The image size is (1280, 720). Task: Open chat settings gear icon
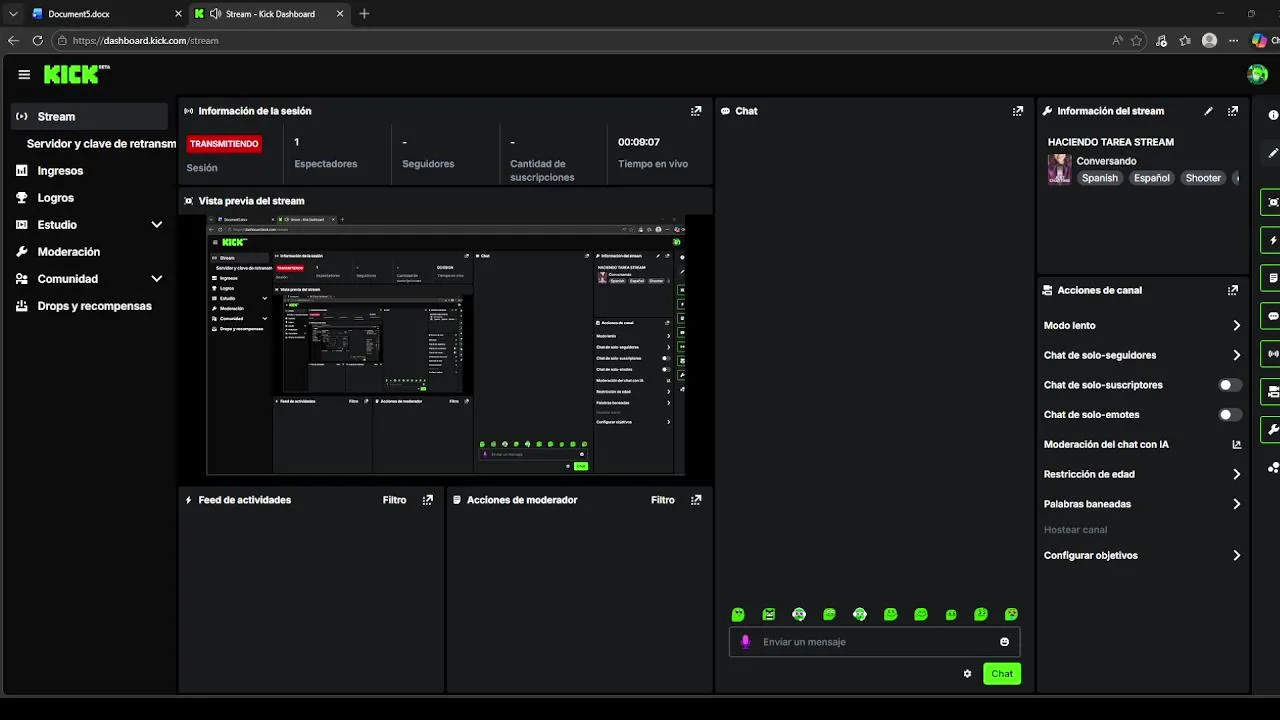pos(967,674)
